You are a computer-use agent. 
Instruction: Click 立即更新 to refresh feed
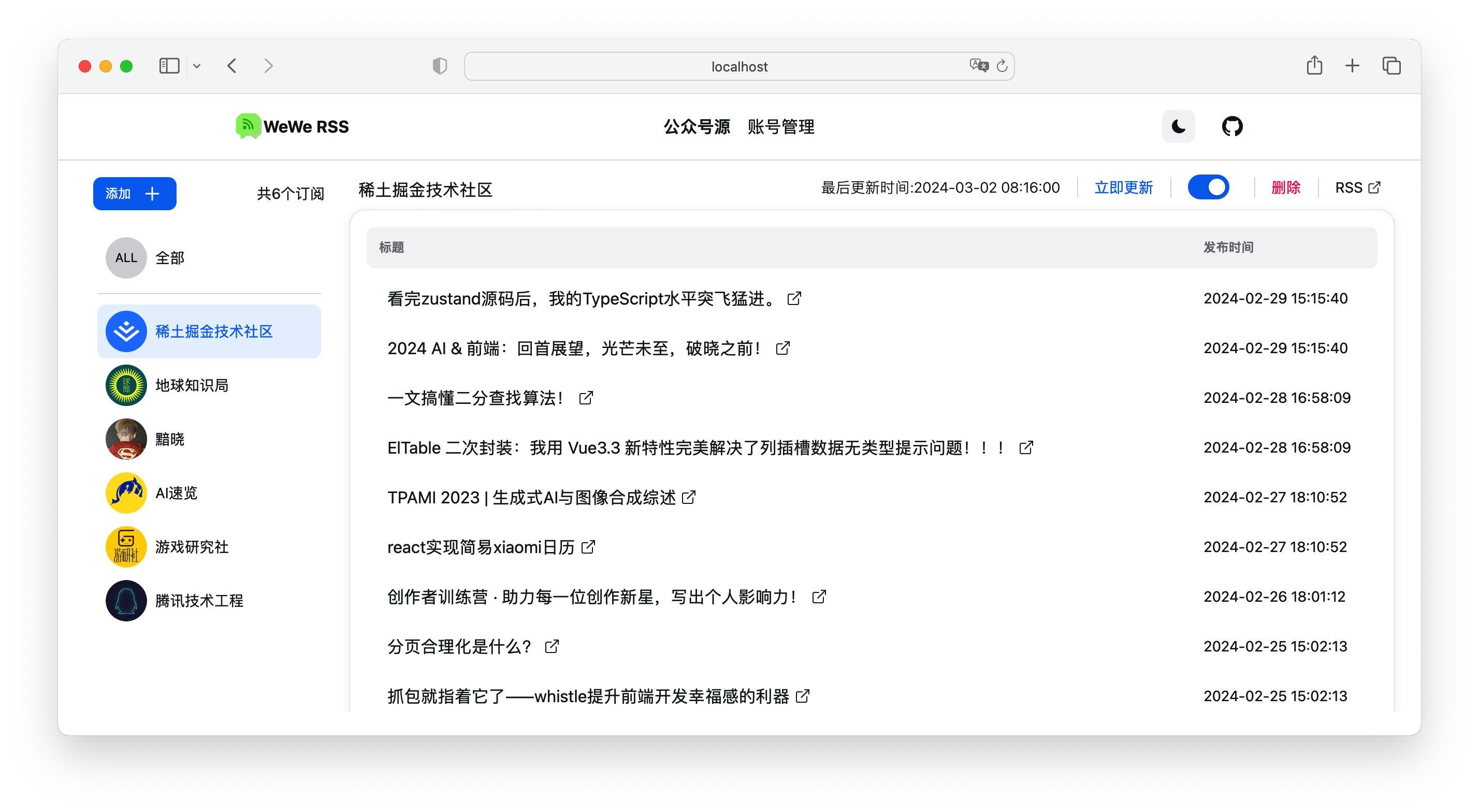pyautogui.click(x=1123, y=188)
